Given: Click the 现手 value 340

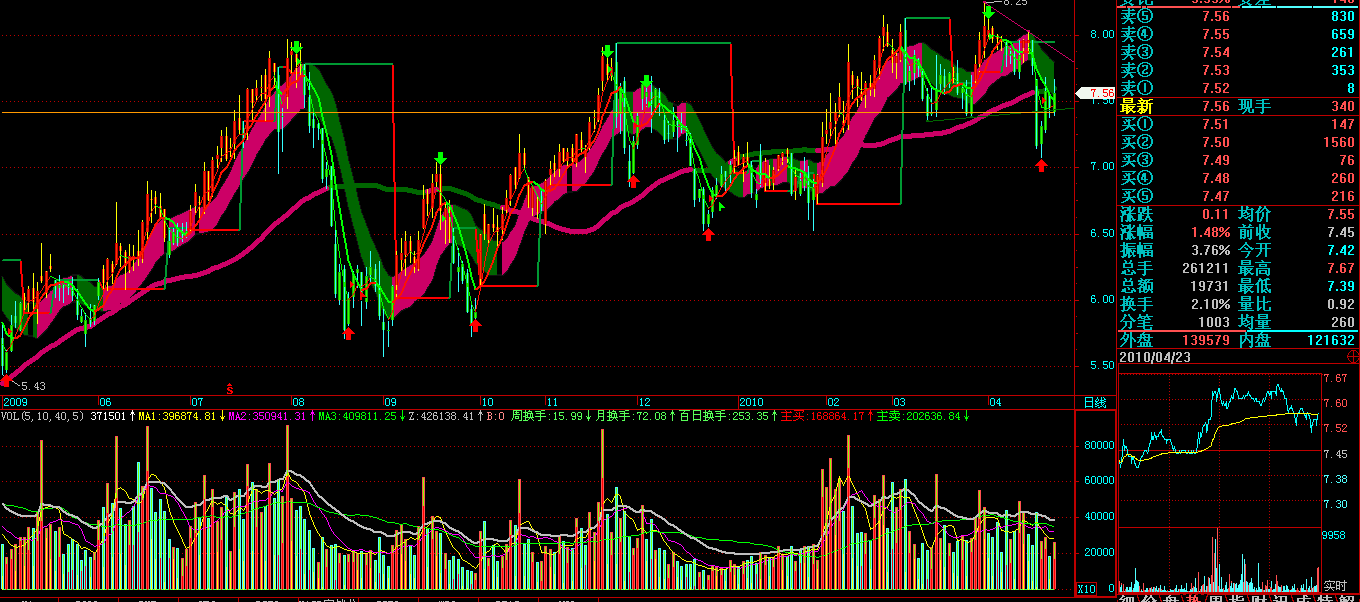Looking at the screenshot, I should coord(1343,107).
